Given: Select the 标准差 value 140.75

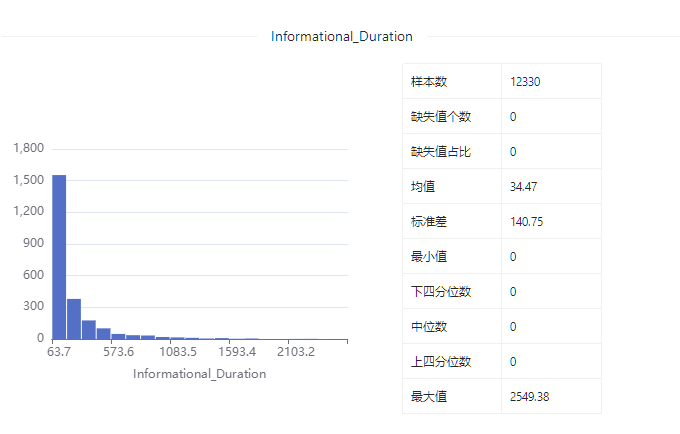Looking at the screenshot, I should (x=526, y=222).
